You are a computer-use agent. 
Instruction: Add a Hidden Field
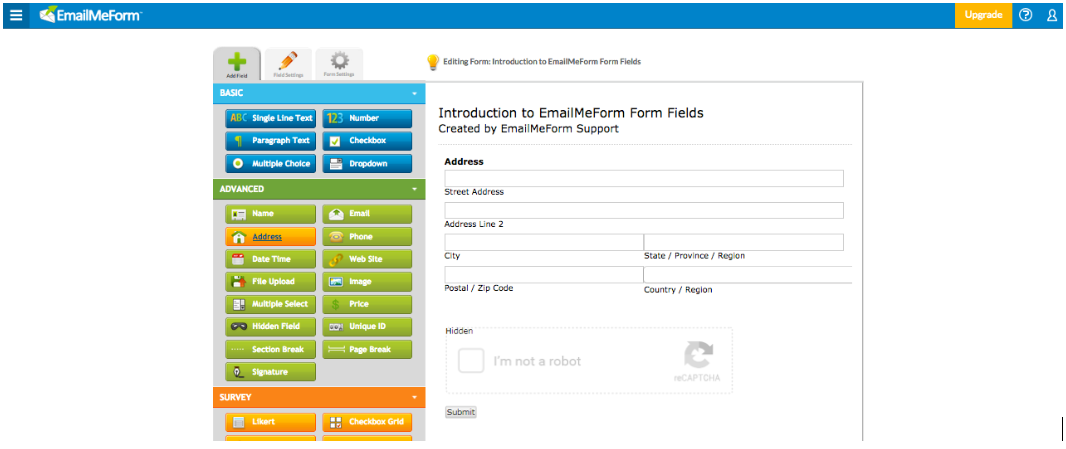point(271,327)
